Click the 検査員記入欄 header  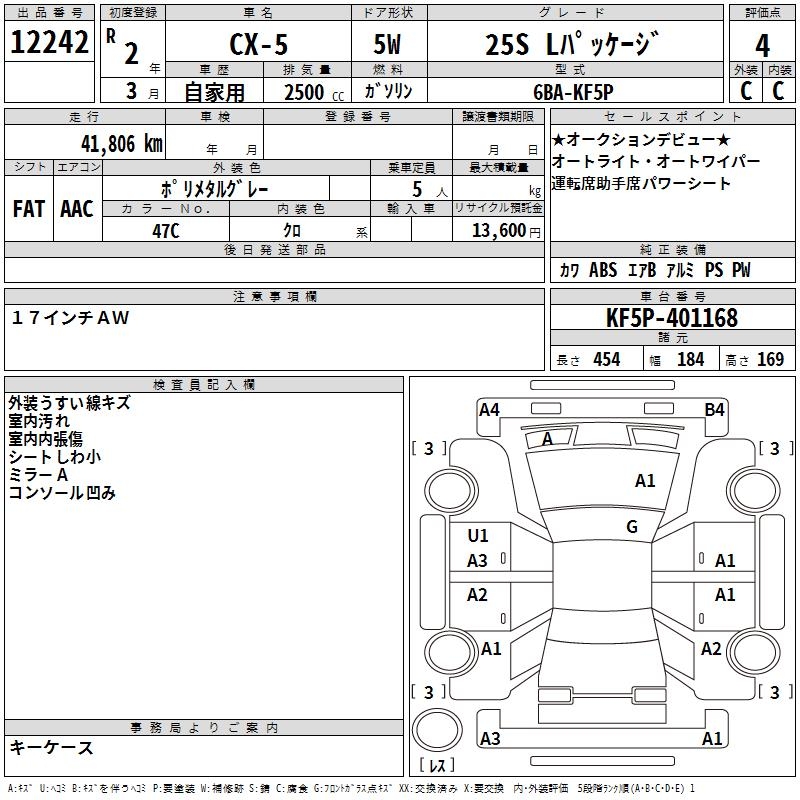(204, 385)
